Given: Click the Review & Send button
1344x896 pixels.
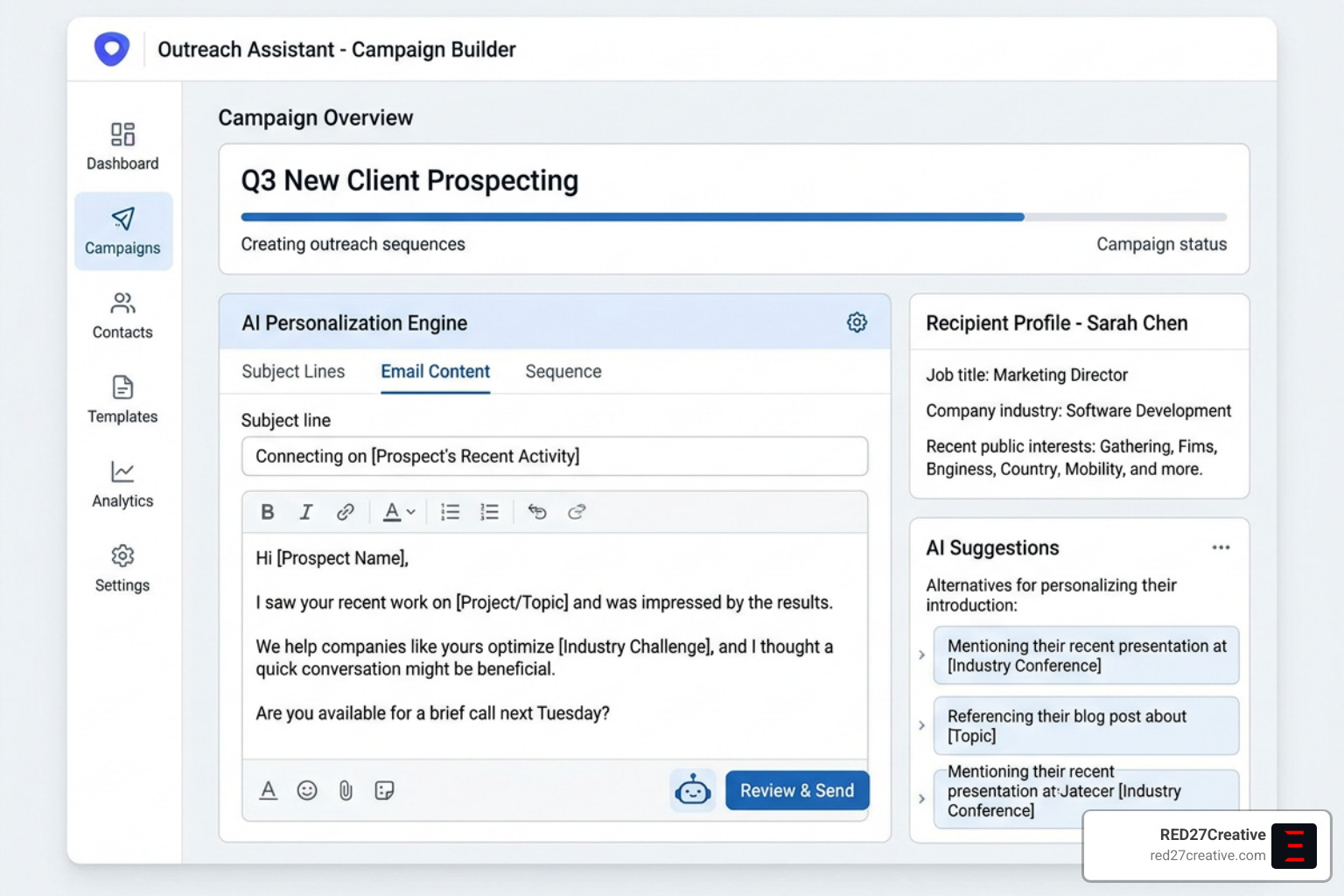Looking at the screenshot, I should click(797, 790).
